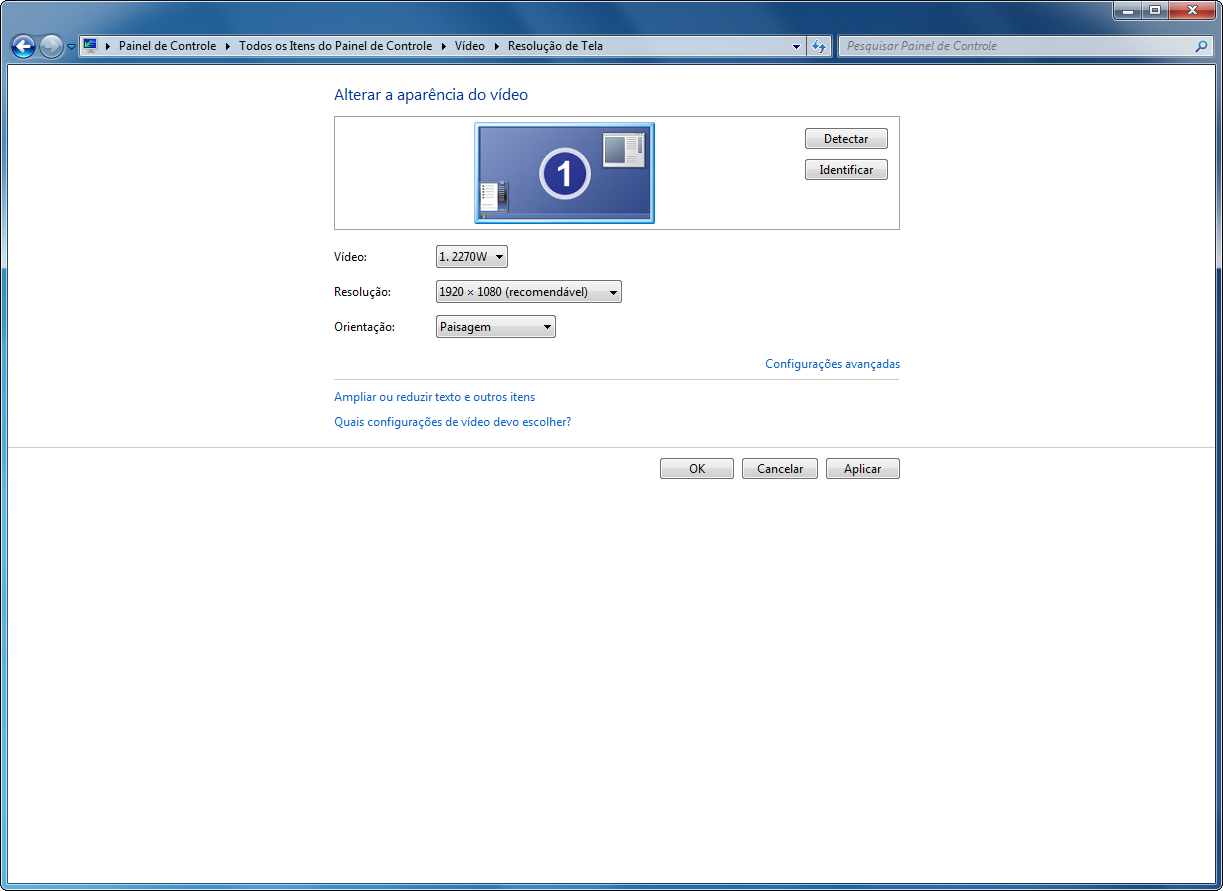The height and width of the screenshot is (891, 1223).
Task: Click Resolução de Tela breadcrumb
Action: click(555, 46)
